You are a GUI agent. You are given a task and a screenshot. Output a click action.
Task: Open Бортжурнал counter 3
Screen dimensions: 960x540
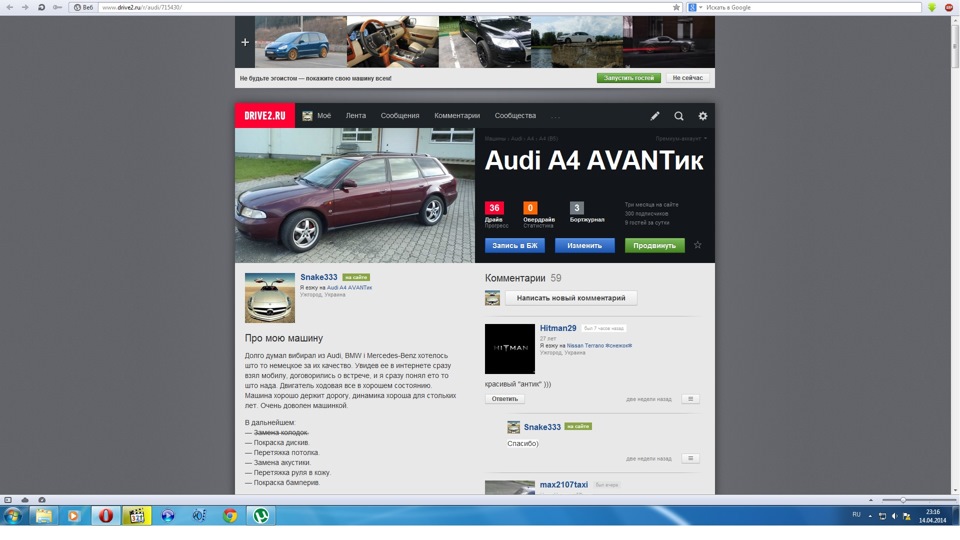[x=577, y=208]
